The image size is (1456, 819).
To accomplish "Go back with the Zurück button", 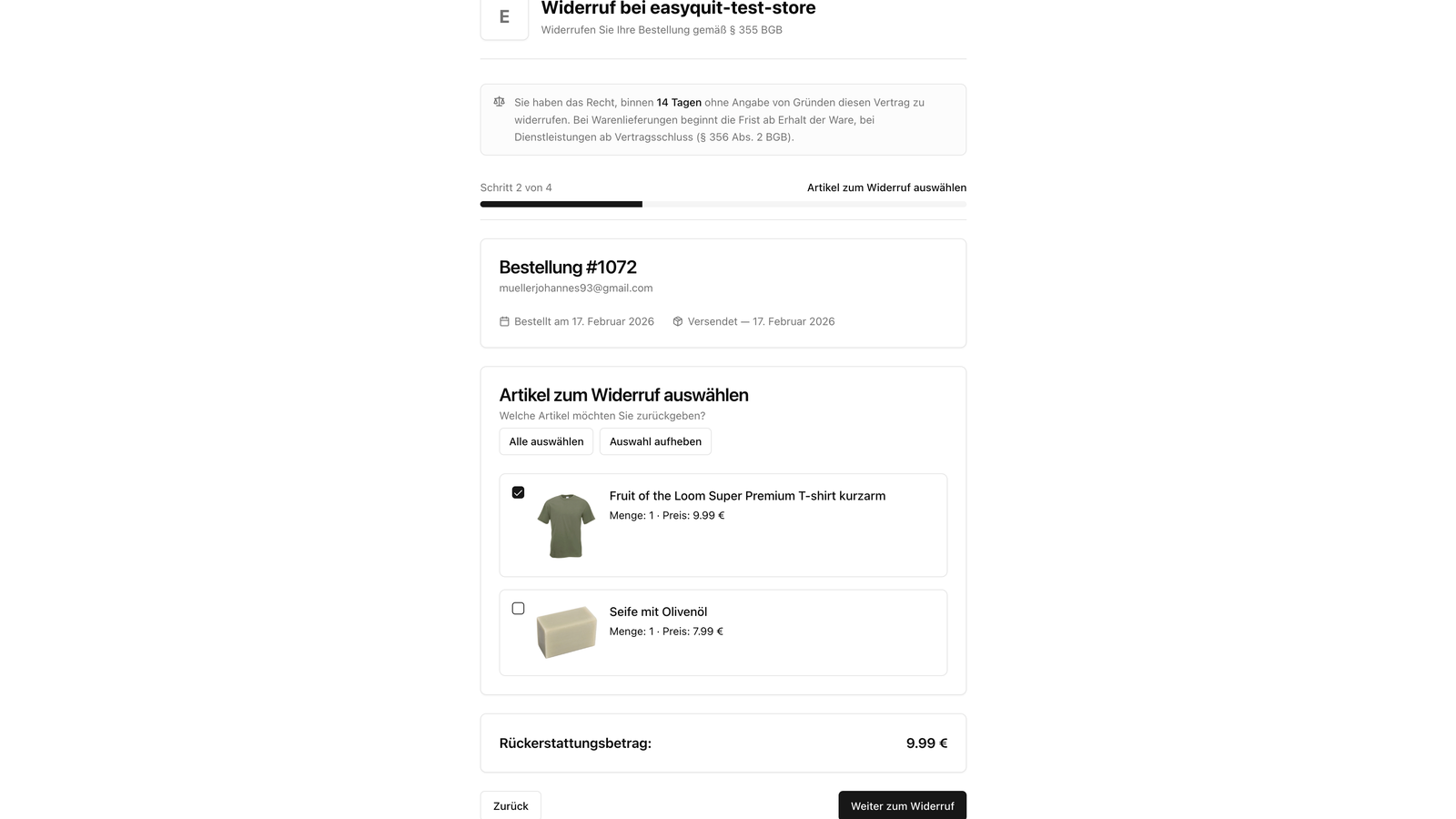I will click(x=511, y=805).
